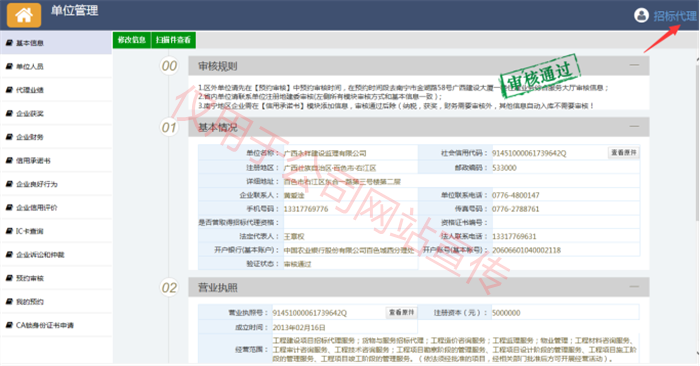The width and height of the screenshot is (700, 366).
Task: Click 查看原件 beside 营业执照号
Action: point(401,312)
